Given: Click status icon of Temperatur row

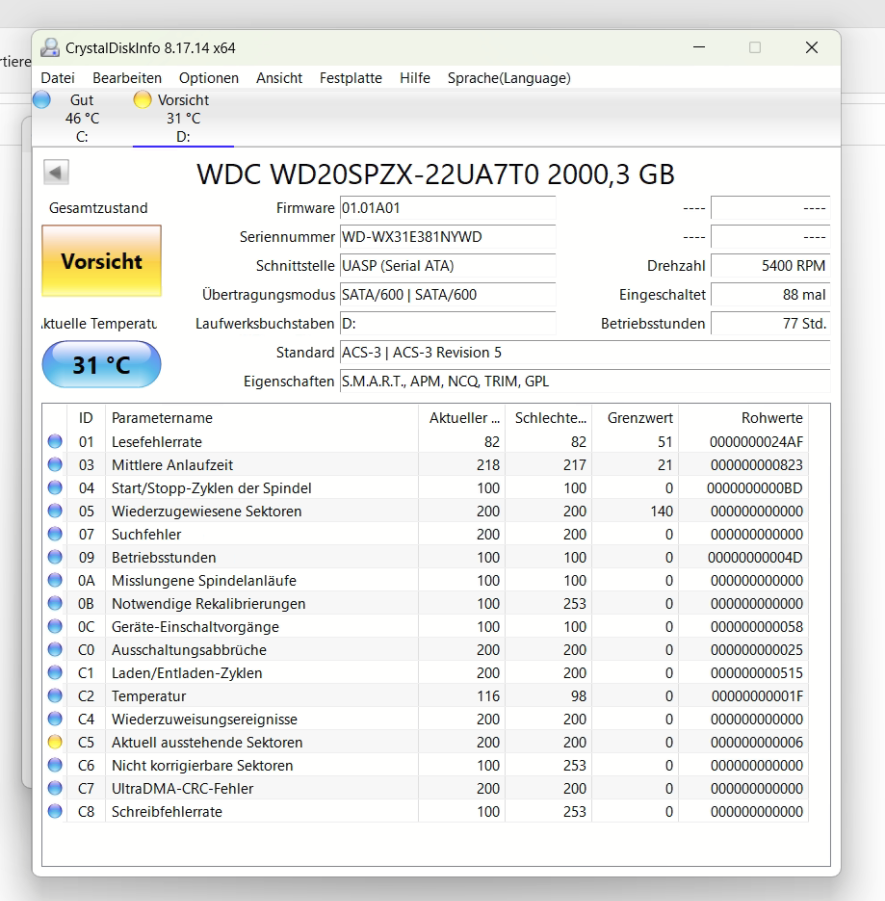Looking at the screenshot, I should [55, 696].
